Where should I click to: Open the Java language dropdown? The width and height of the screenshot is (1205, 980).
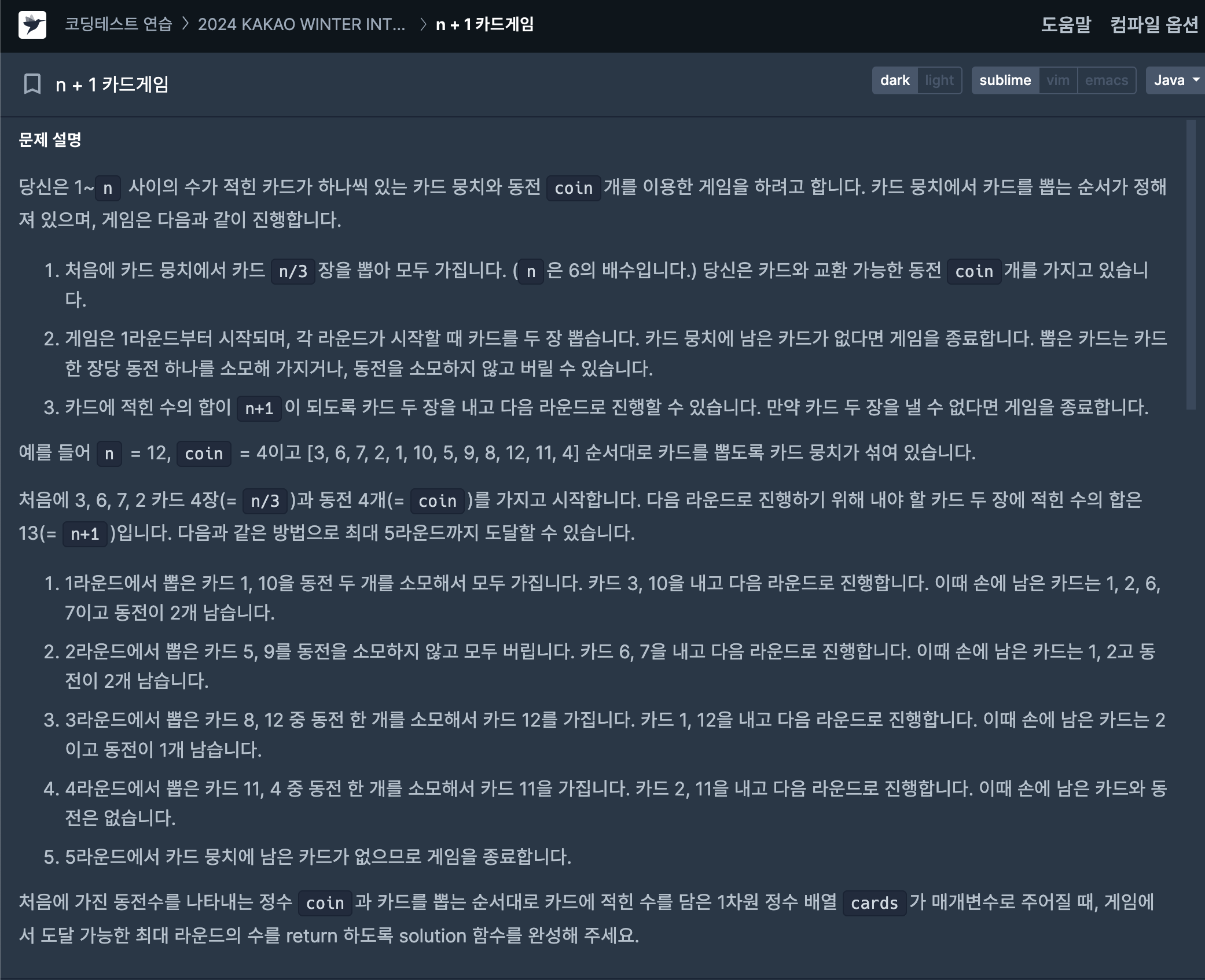1169,80
